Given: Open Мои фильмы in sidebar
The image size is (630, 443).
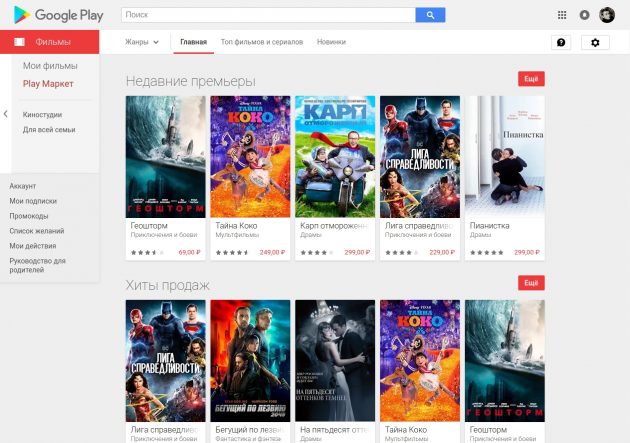Looking at the screenshot, I should click(x=50, y=66).
